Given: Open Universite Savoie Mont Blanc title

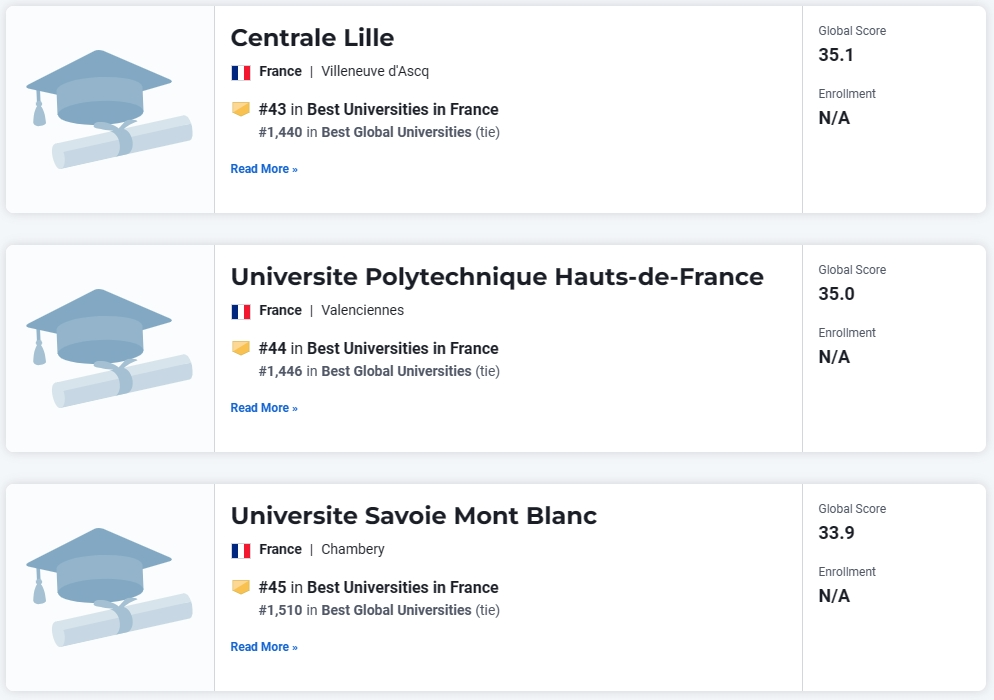Looking at the screenshot, I should click(413, 516).
